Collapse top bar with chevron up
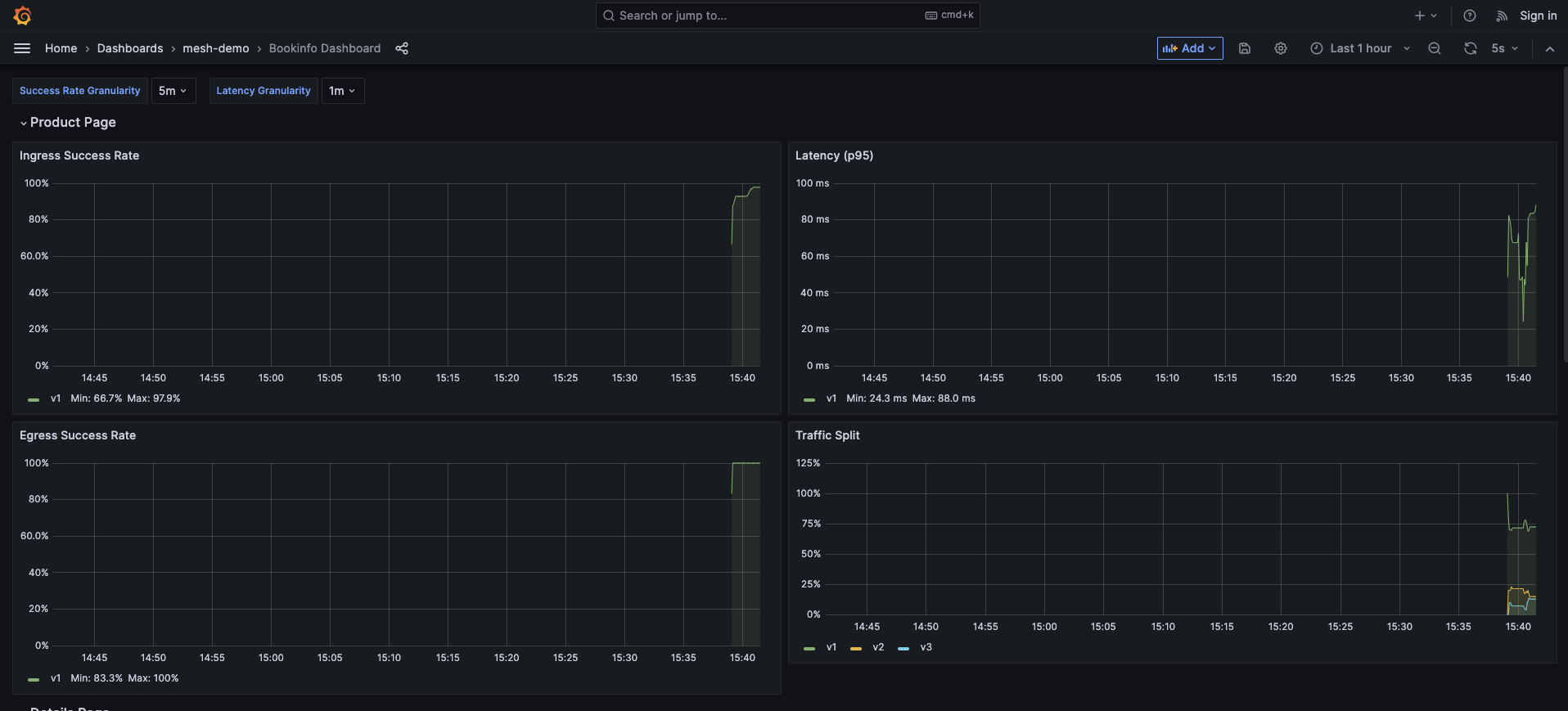The image size is (1568, 711). [x=1550, y=48]
